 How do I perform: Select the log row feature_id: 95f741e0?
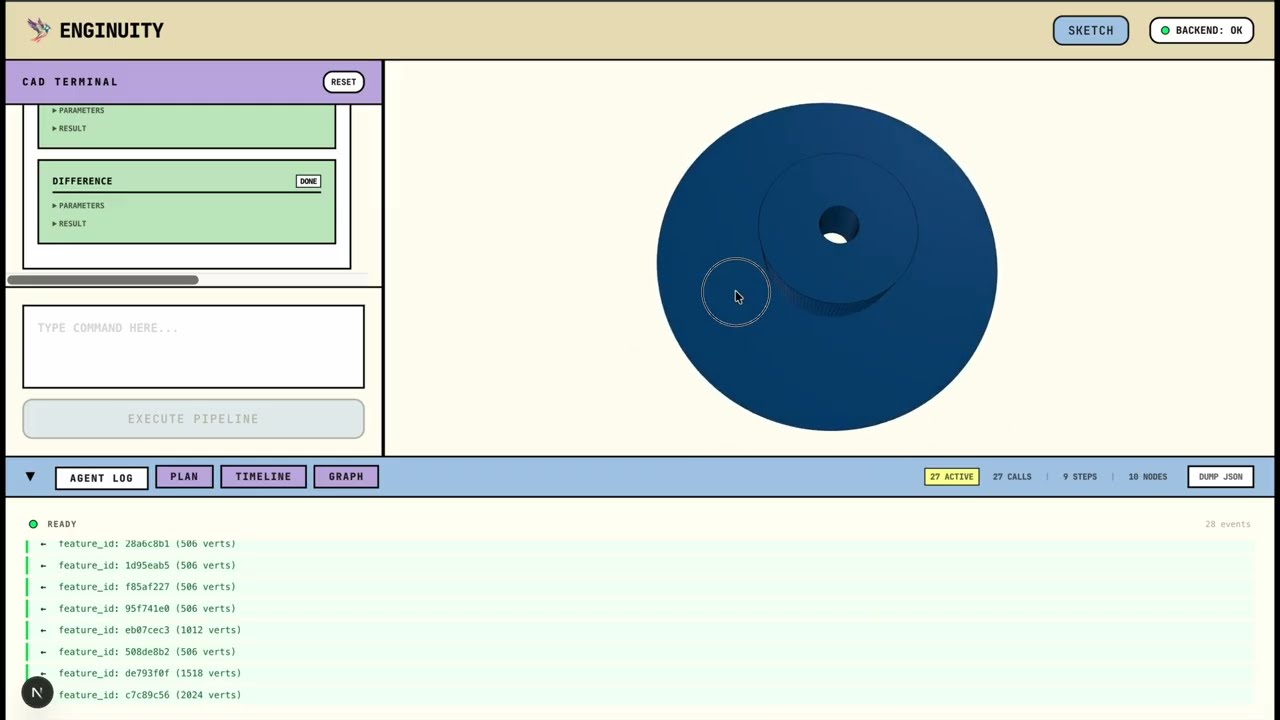[x=640, y=608]
